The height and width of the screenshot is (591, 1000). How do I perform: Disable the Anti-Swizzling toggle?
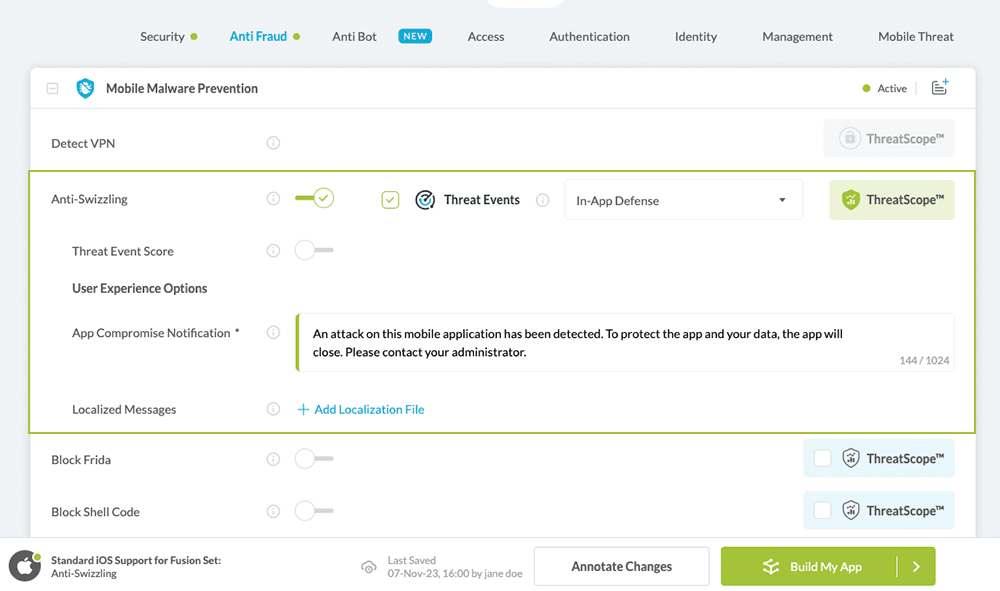(x=314, y=199)
